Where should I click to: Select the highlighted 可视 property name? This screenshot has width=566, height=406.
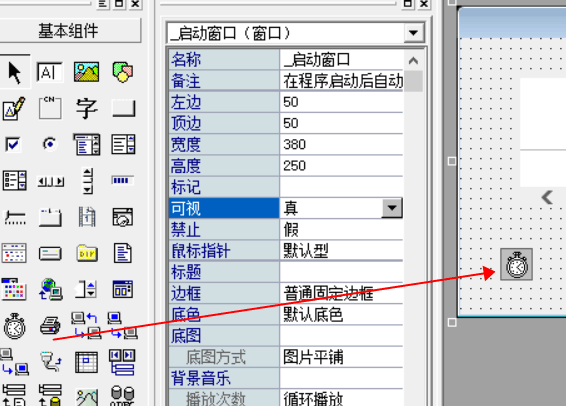tap(224, 208)
